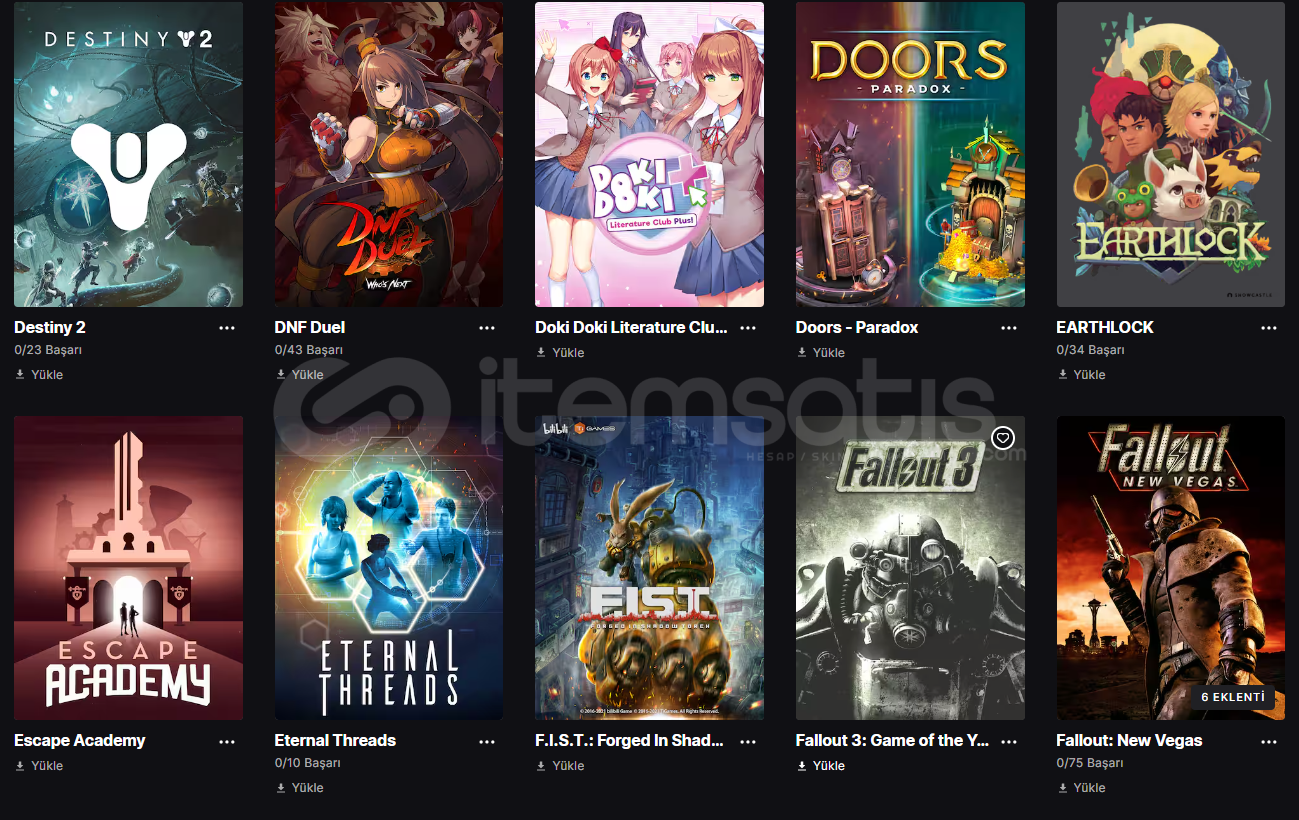
Task: Open the three-dot menu for Escape Academy
Action: pos(227,742)
